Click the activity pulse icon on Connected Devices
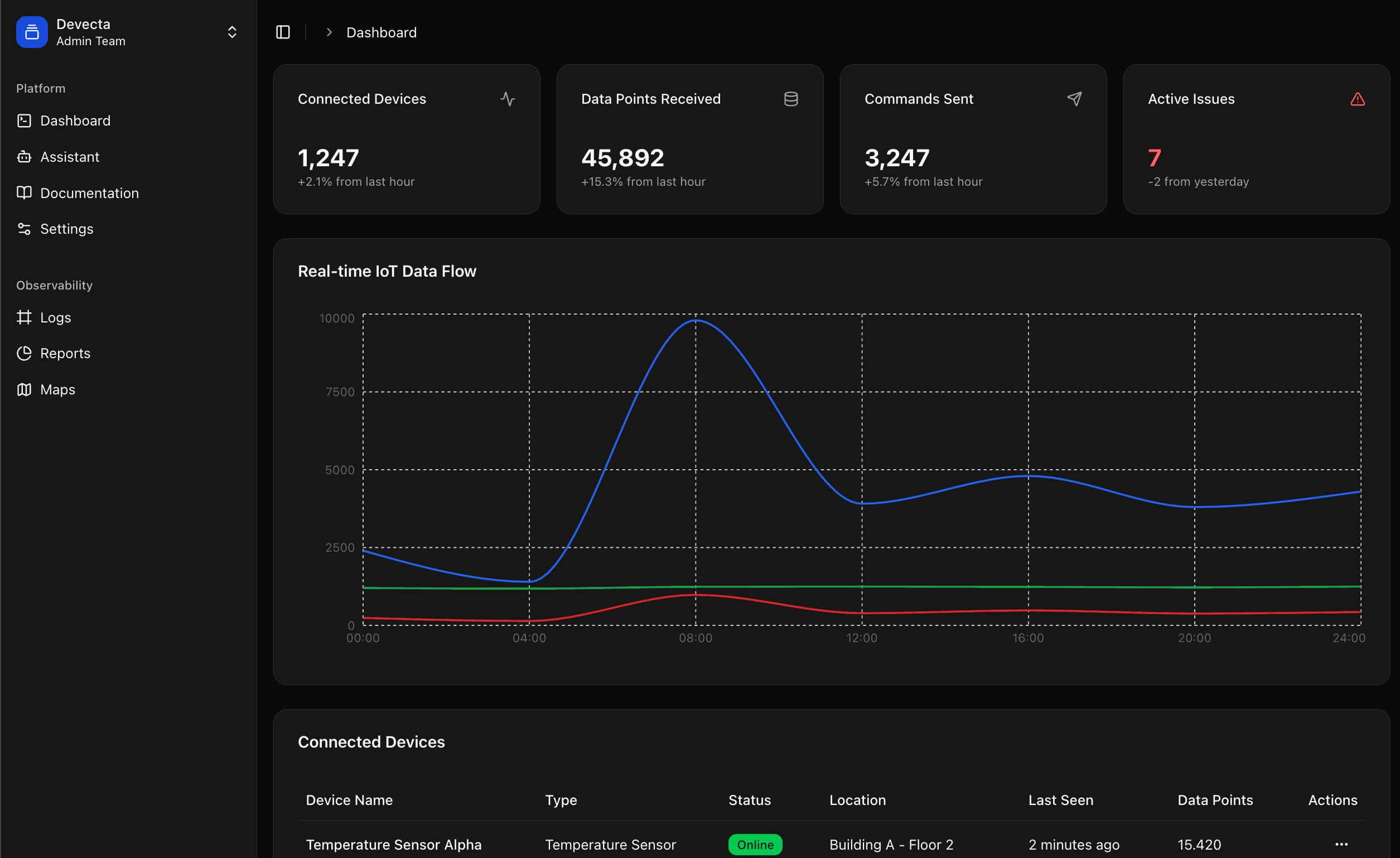The width and height of the screenshot is (1400, 858). [x=508, y=99]
